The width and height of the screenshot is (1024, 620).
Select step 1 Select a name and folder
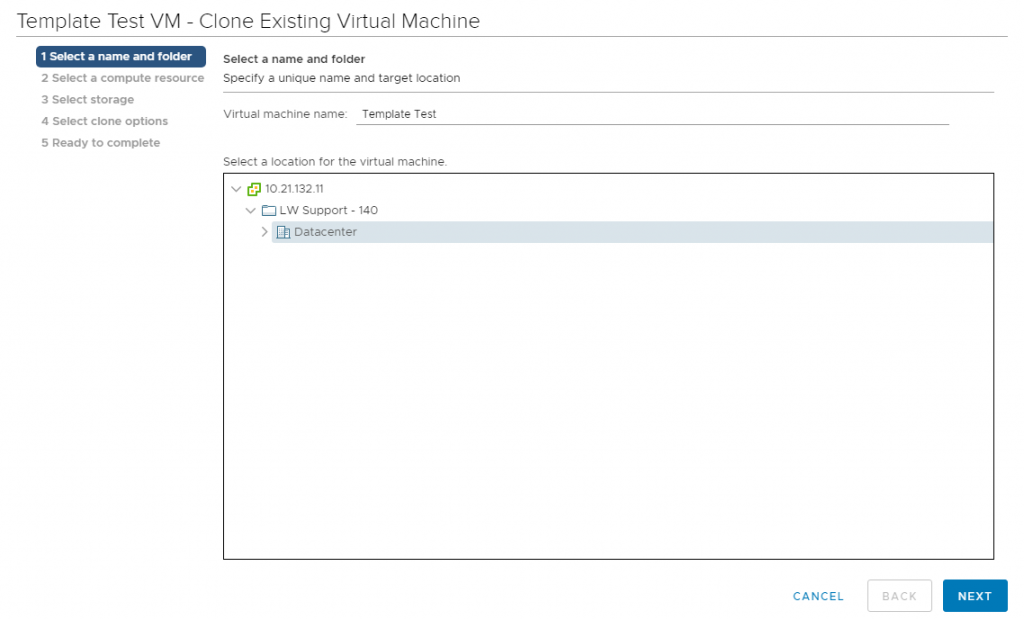(120, 56)
